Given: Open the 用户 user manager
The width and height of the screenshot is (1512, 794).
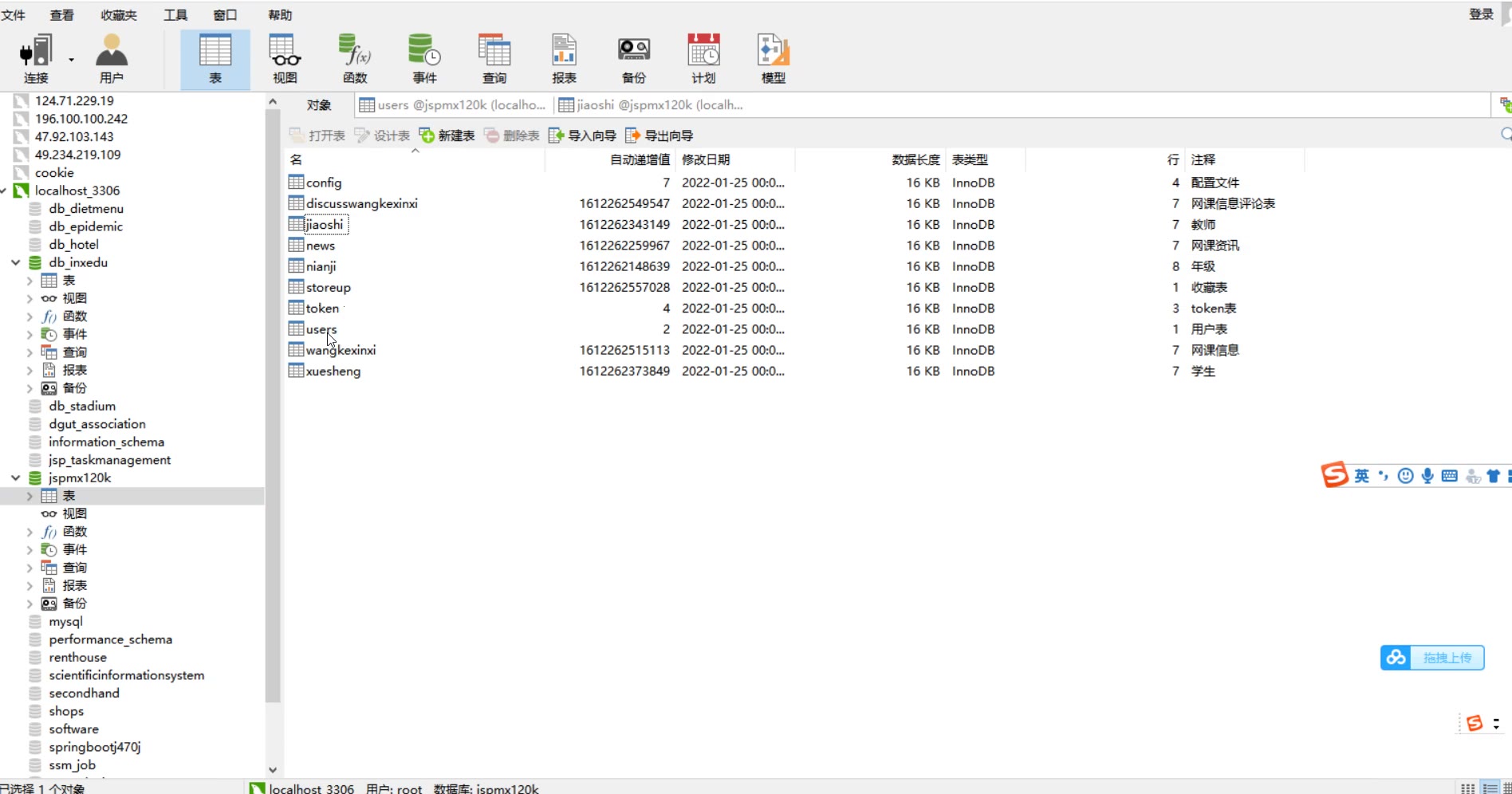Looking at the screenshot, I should coord(111,59).
